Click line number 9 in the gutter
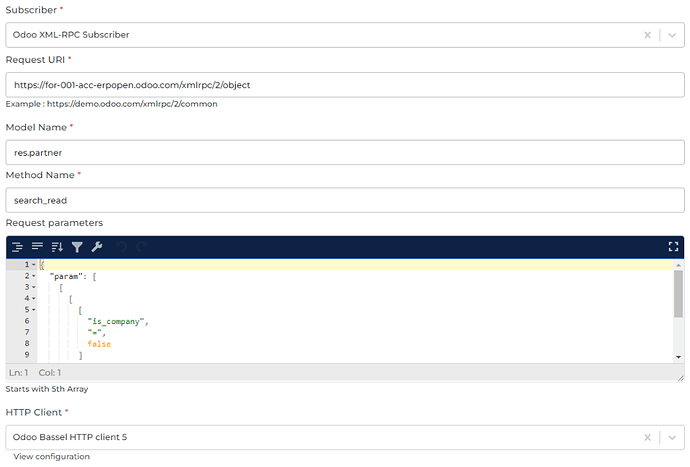690x467 pixels. tap(27, 355)
